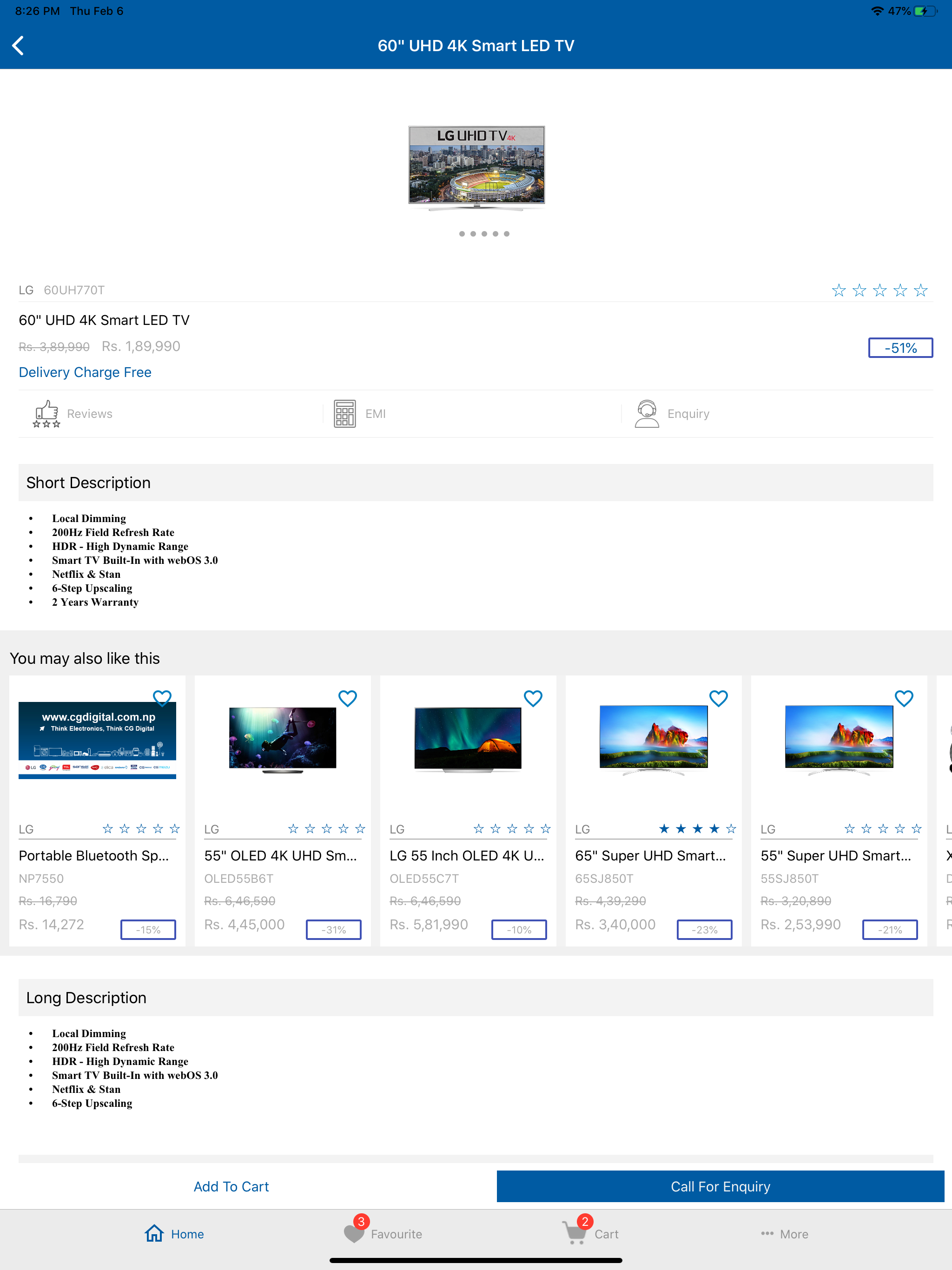952x1270 pixels.
Task: Tap the More dots icon
Action: pos(767,1233)
